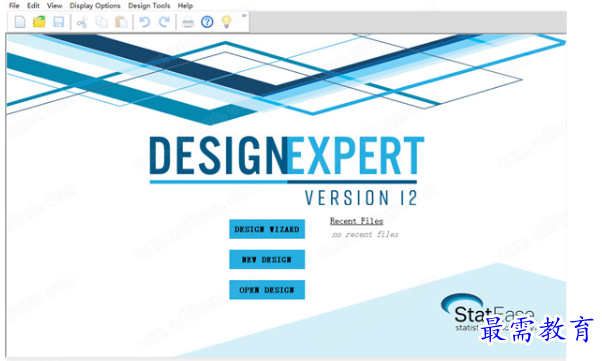Expand the toolbar overflow chevron
The image size is (602, 361).
[244, 16]
